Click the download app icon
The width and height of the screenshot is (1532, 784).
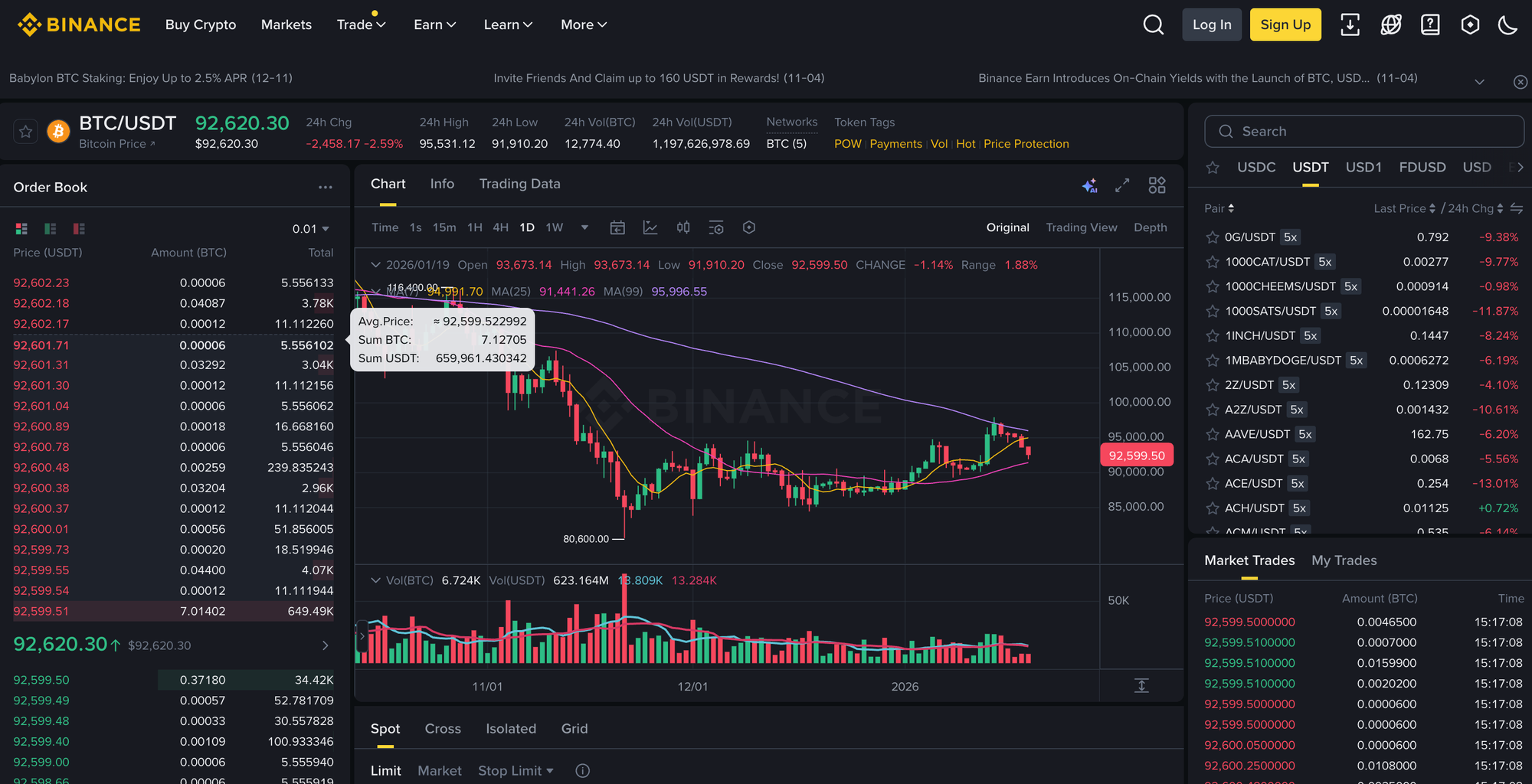(x=1350, y=25)
